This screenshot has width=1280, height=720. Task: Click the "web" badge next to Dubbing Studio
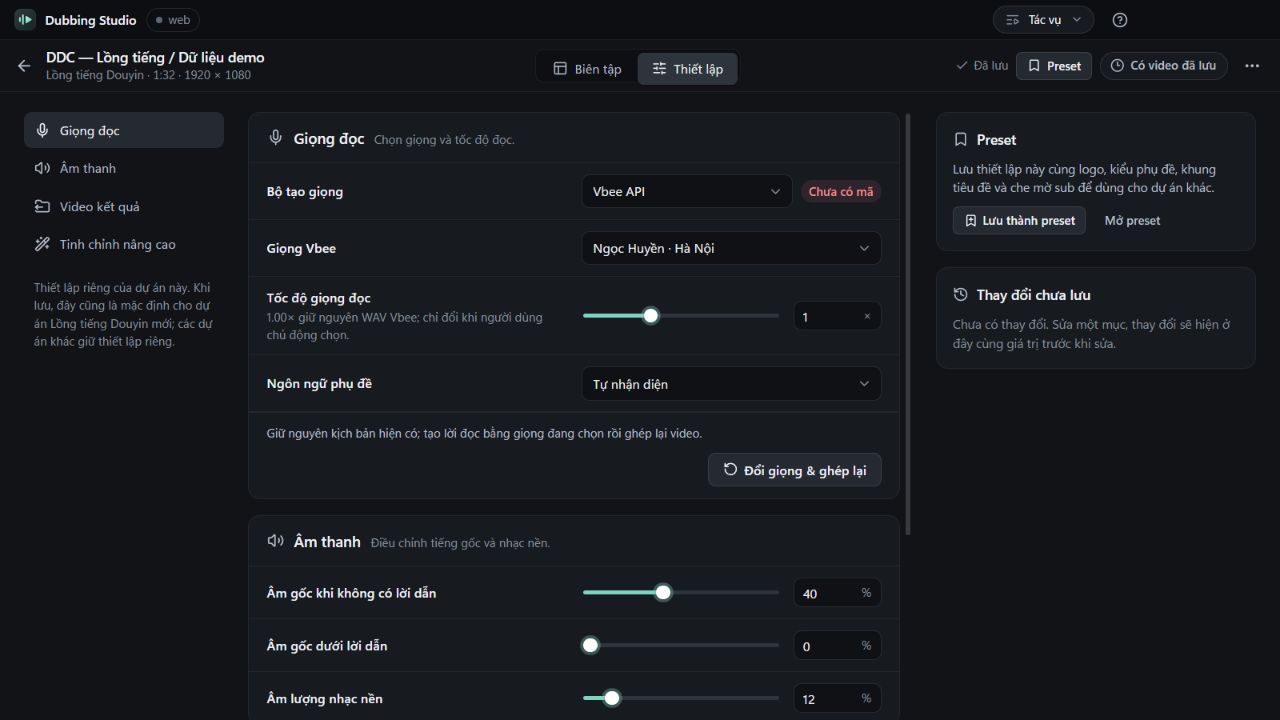pos(173,20)
